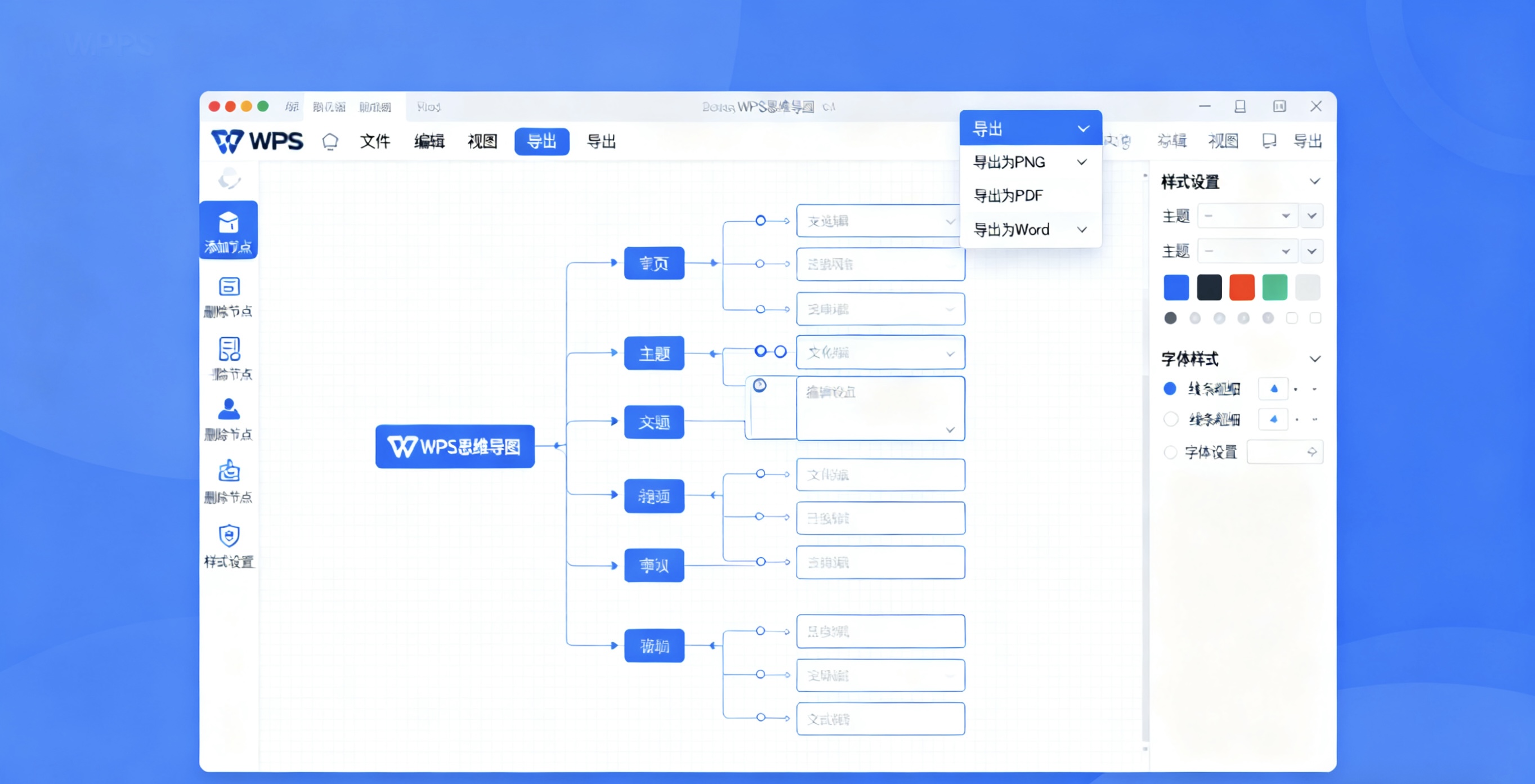Choose 导出为PDF from export menu
Viewport: 1535px width, 784px height.
click(1008, 196)
